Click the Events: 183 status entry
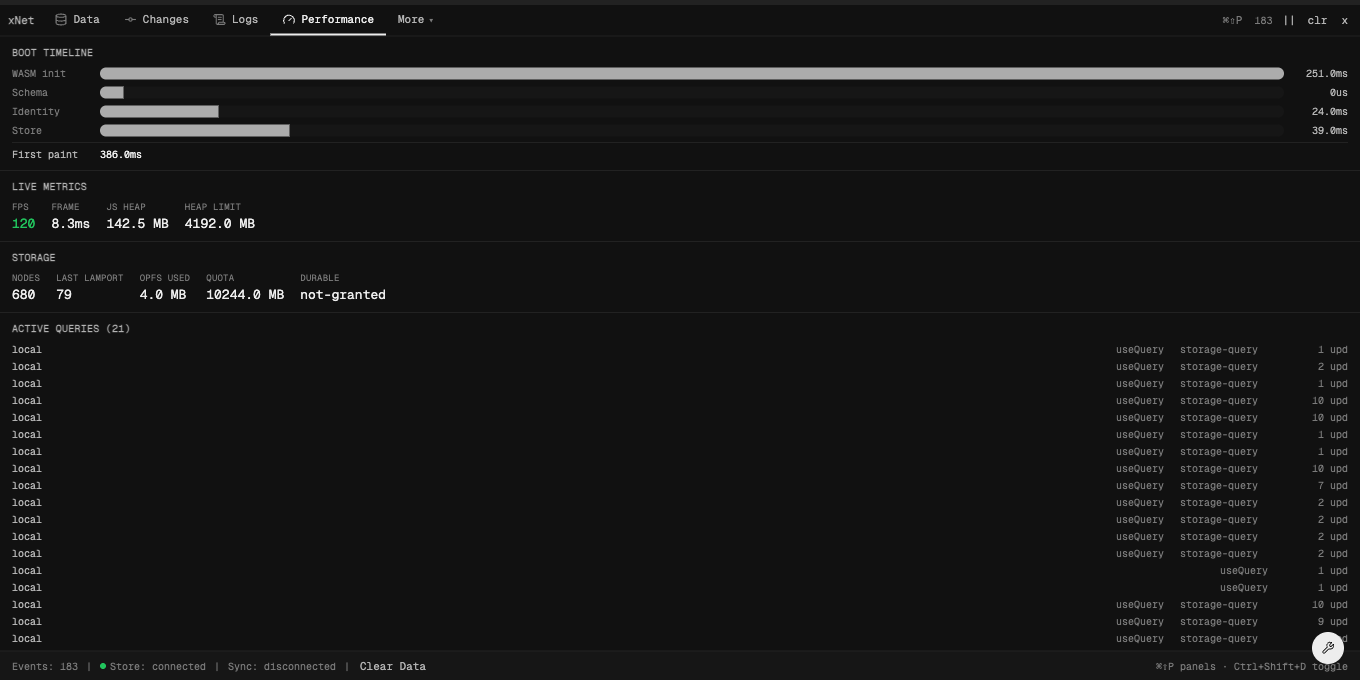The height and width of the screenshot is (680, 1360). click(x=45, y=666)
